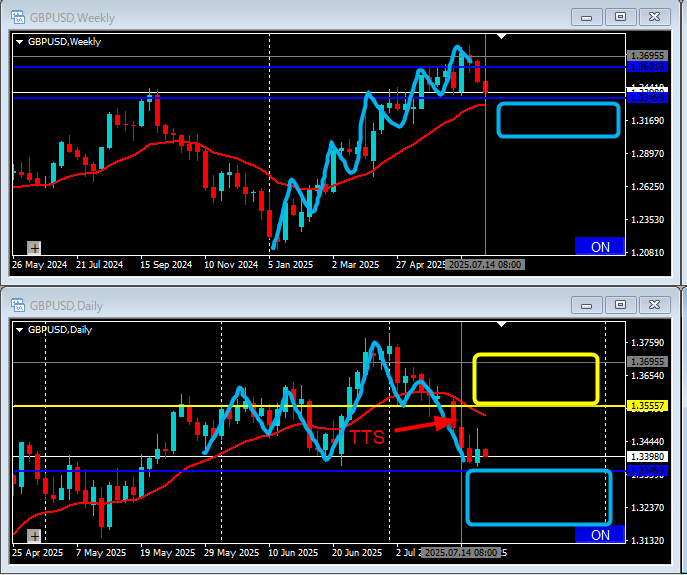The width and height of the screenshot is (687, 575).
Task: Click the 15 Sep 2024 date label
Action: pos(166,265)
